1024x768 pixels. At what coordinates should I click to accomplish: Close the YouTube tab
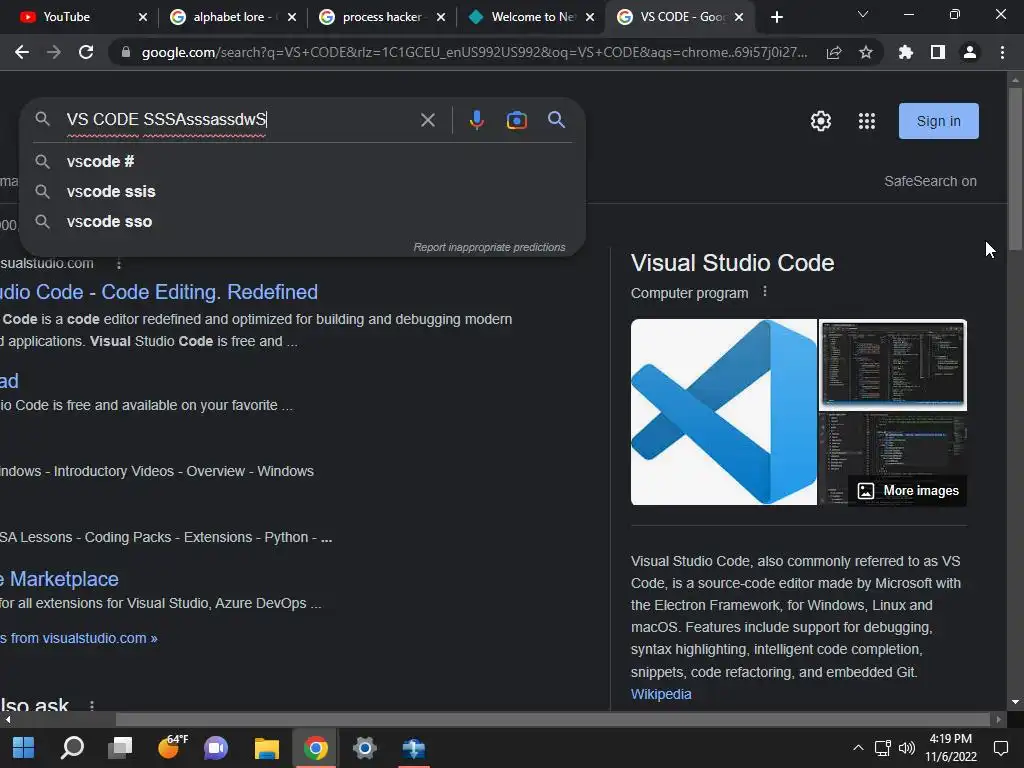pyautogui.click(x=143, y=17)
